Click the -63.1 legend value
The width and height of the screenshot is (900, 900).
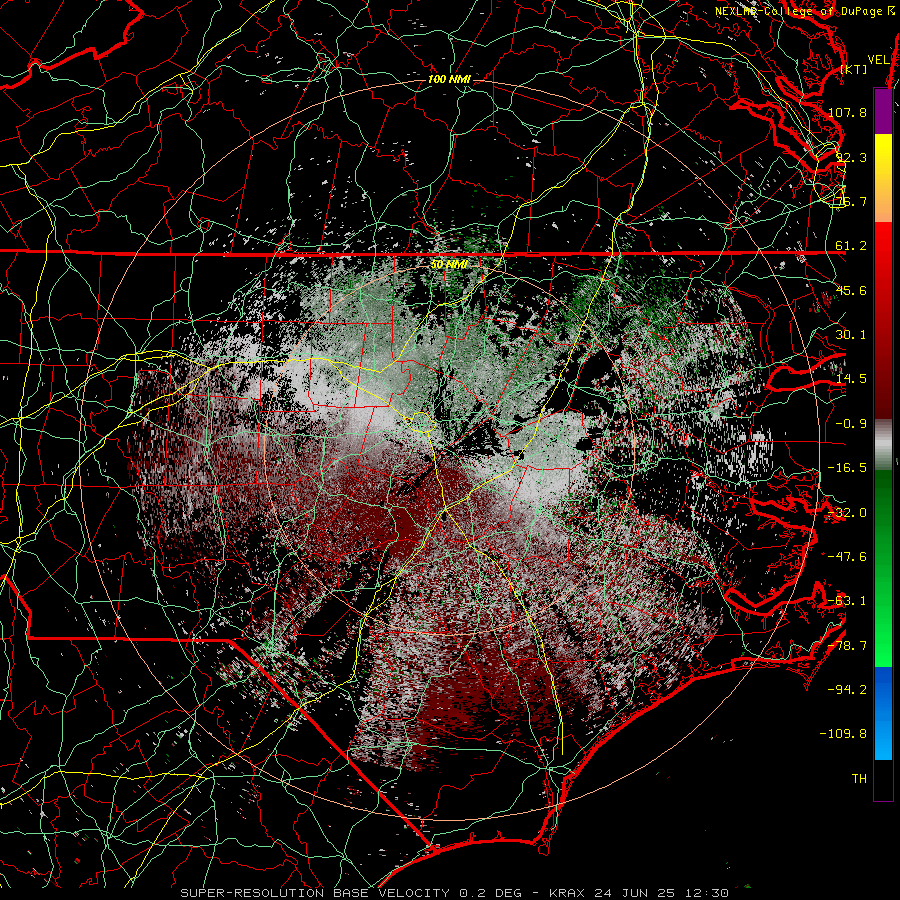pos(847,601)
